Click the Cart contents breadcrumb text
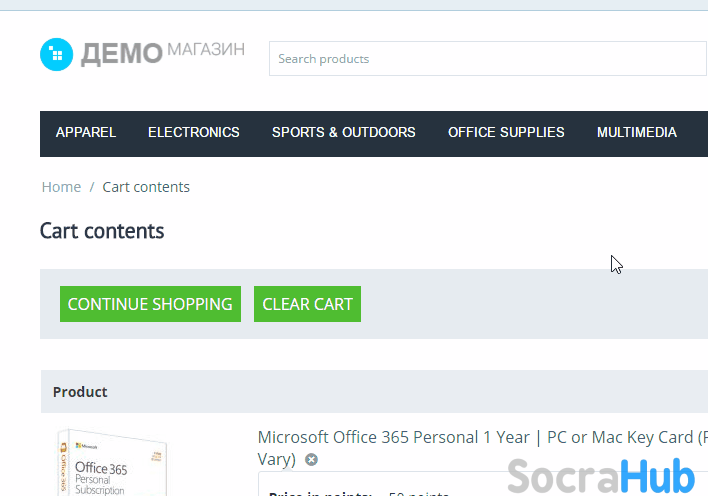The height and width of the screenshot is (496, 708). 146,187
